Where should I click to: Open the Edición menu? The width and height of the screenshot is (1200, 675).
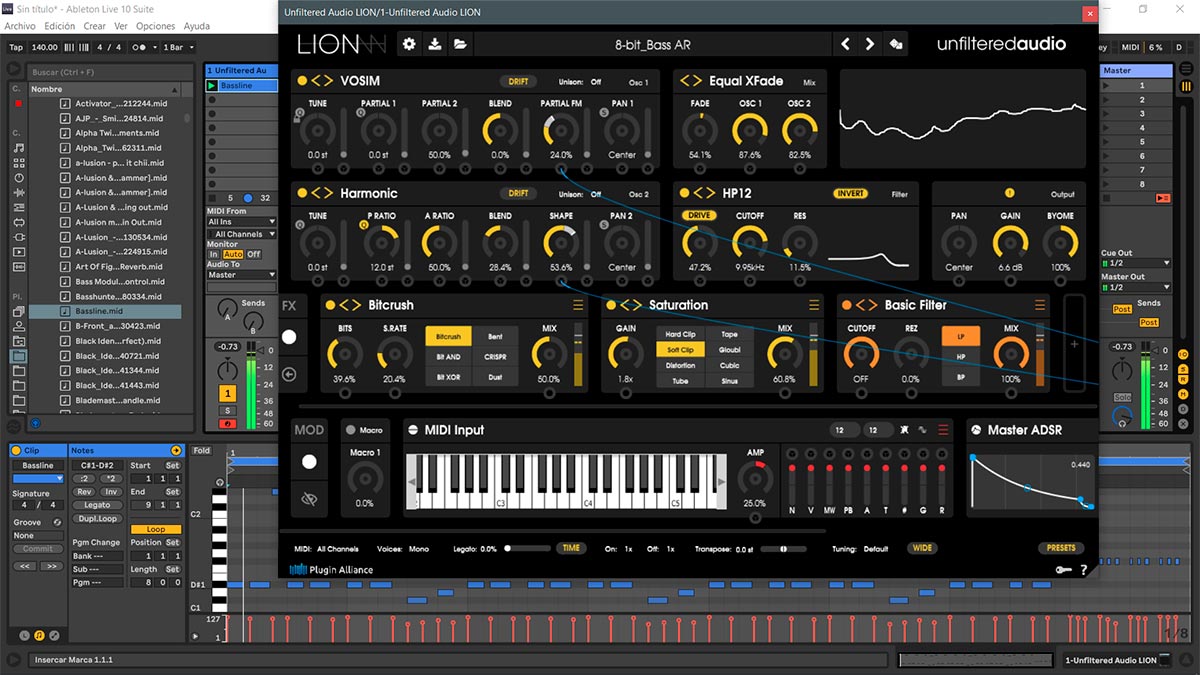59,26
